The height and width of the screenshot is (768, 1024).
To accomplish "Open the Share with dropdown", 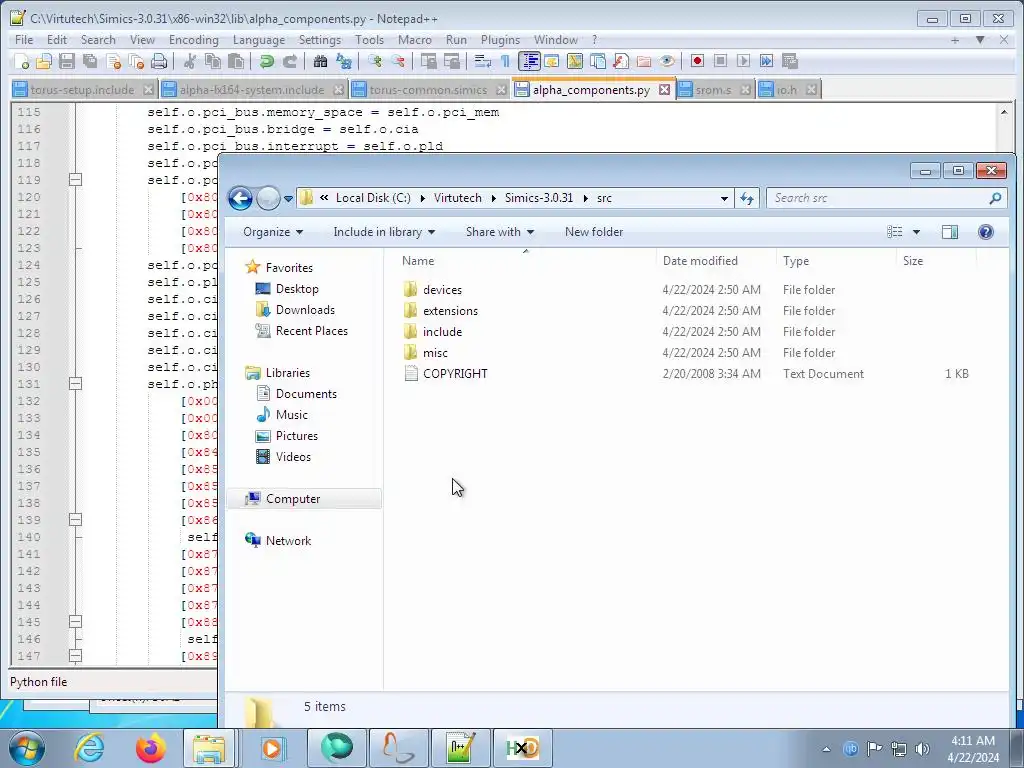I will point(500,232).
